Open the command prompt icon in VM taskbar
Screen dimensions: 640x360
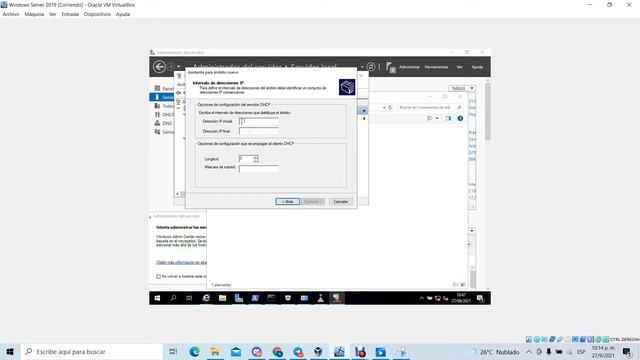click(x=271, y=298)
